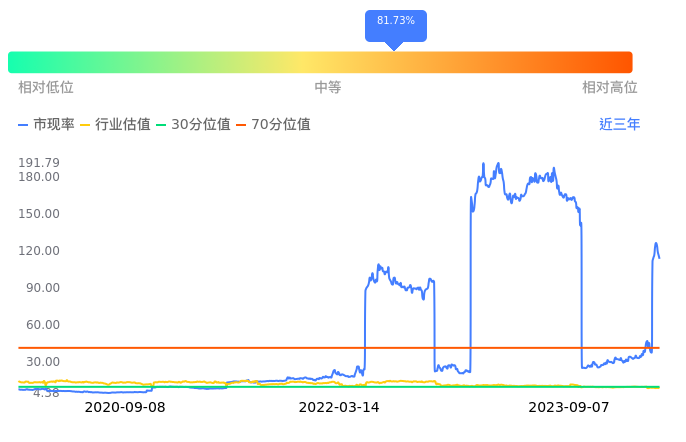
Task: Disable the 70分位值 legend item
Action: pos(273,125)
